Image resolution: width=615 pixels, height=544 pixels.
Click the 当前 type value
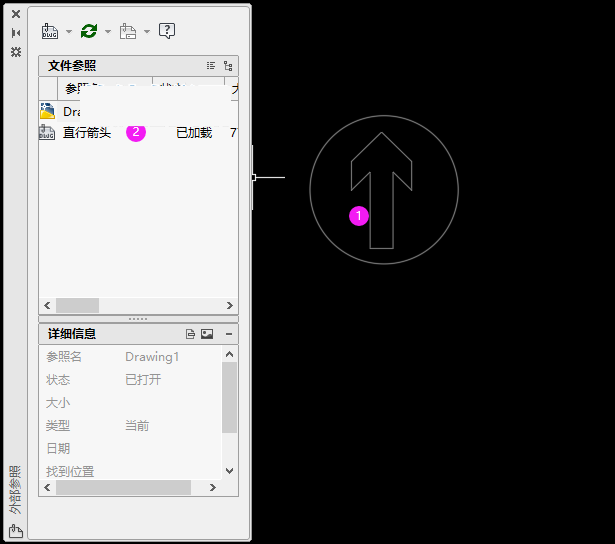point(137,426)
